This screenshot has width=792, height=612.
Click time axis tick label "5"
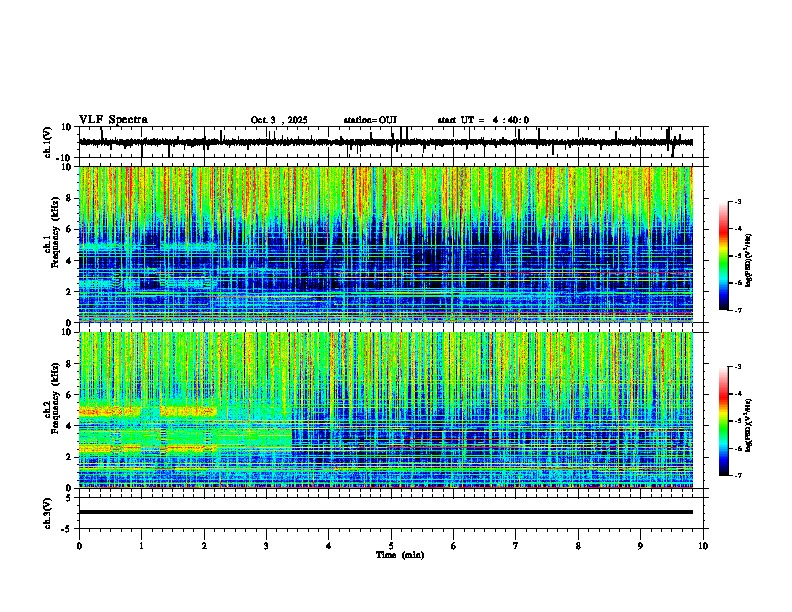pyautogui.click(x=391, y=546)
